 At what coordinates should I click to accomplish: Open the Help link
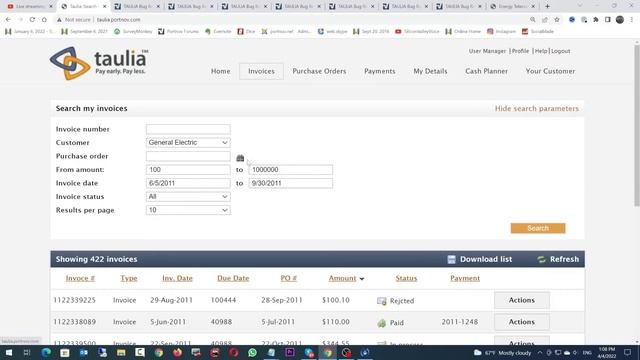click(x=541, y=51)
